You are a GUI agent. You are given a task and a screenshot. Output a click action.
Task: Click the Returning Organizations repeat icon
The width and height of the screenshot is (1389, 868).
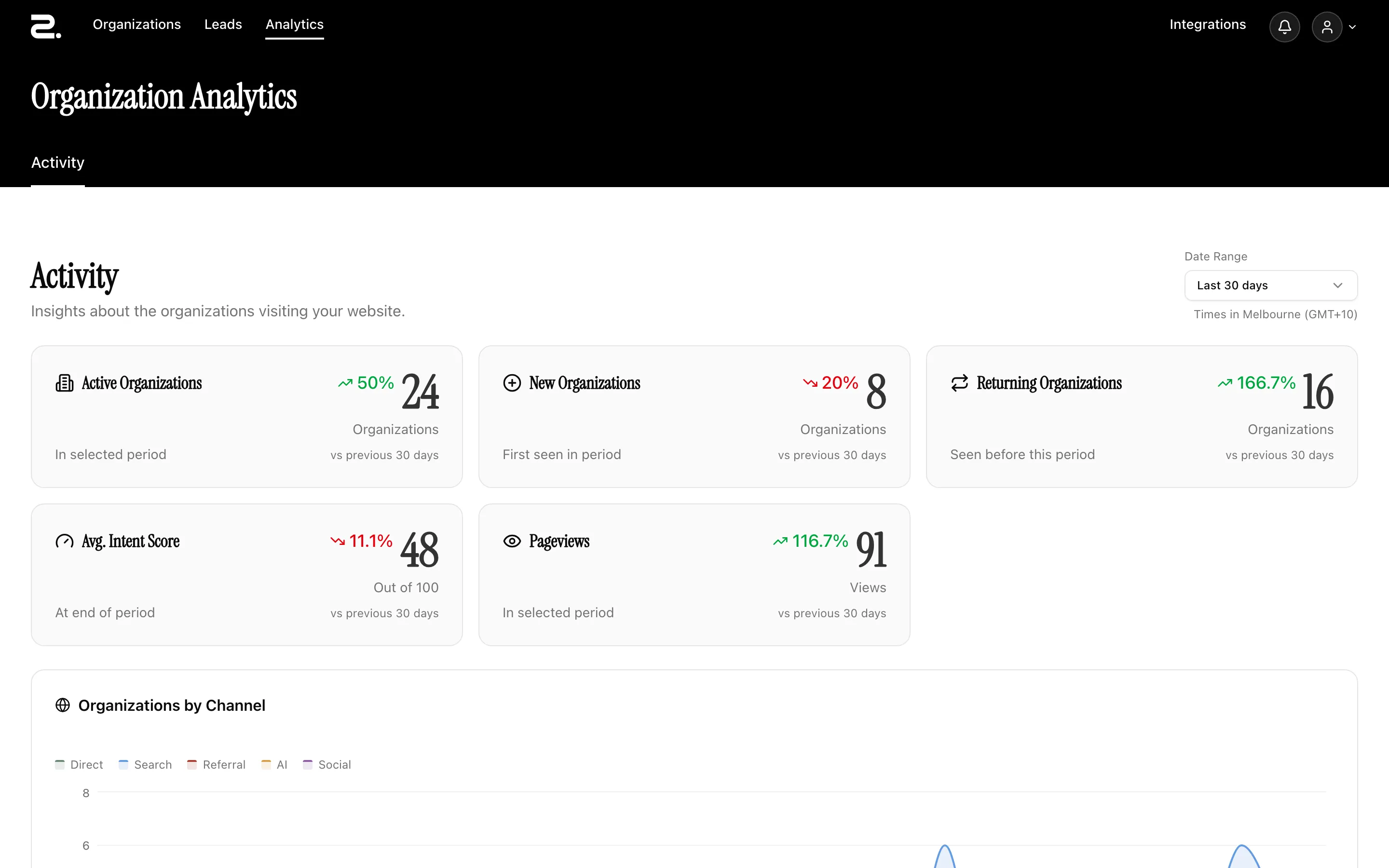960,383
